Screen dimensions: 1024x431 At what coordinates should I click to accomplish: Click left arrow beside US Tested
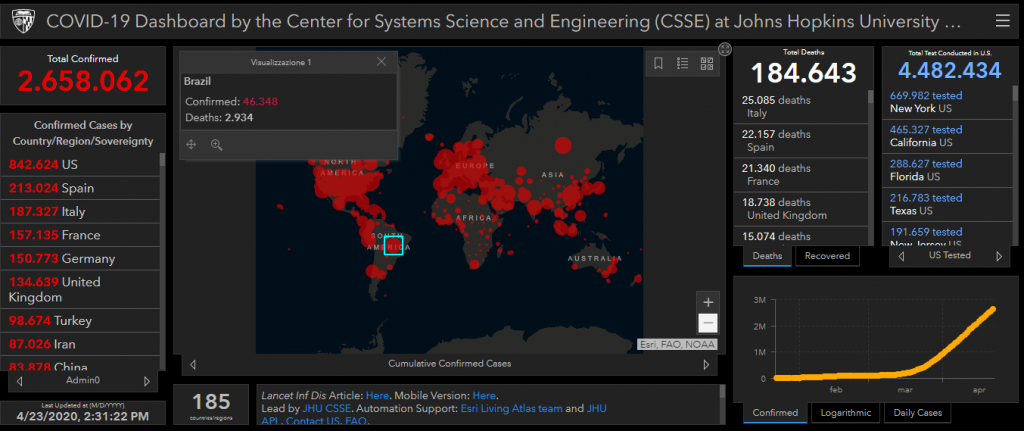pos(902,256)
